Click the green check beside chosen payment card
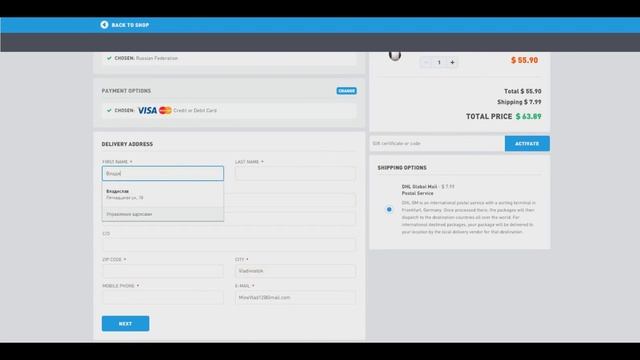Image resolution: width=640 pixels, height=360 pixels. coord(109,110)
